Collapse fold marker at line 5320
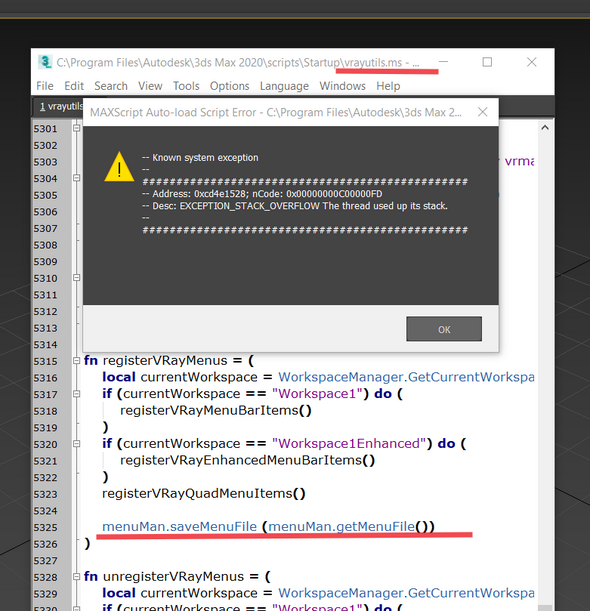 (76, 444)
